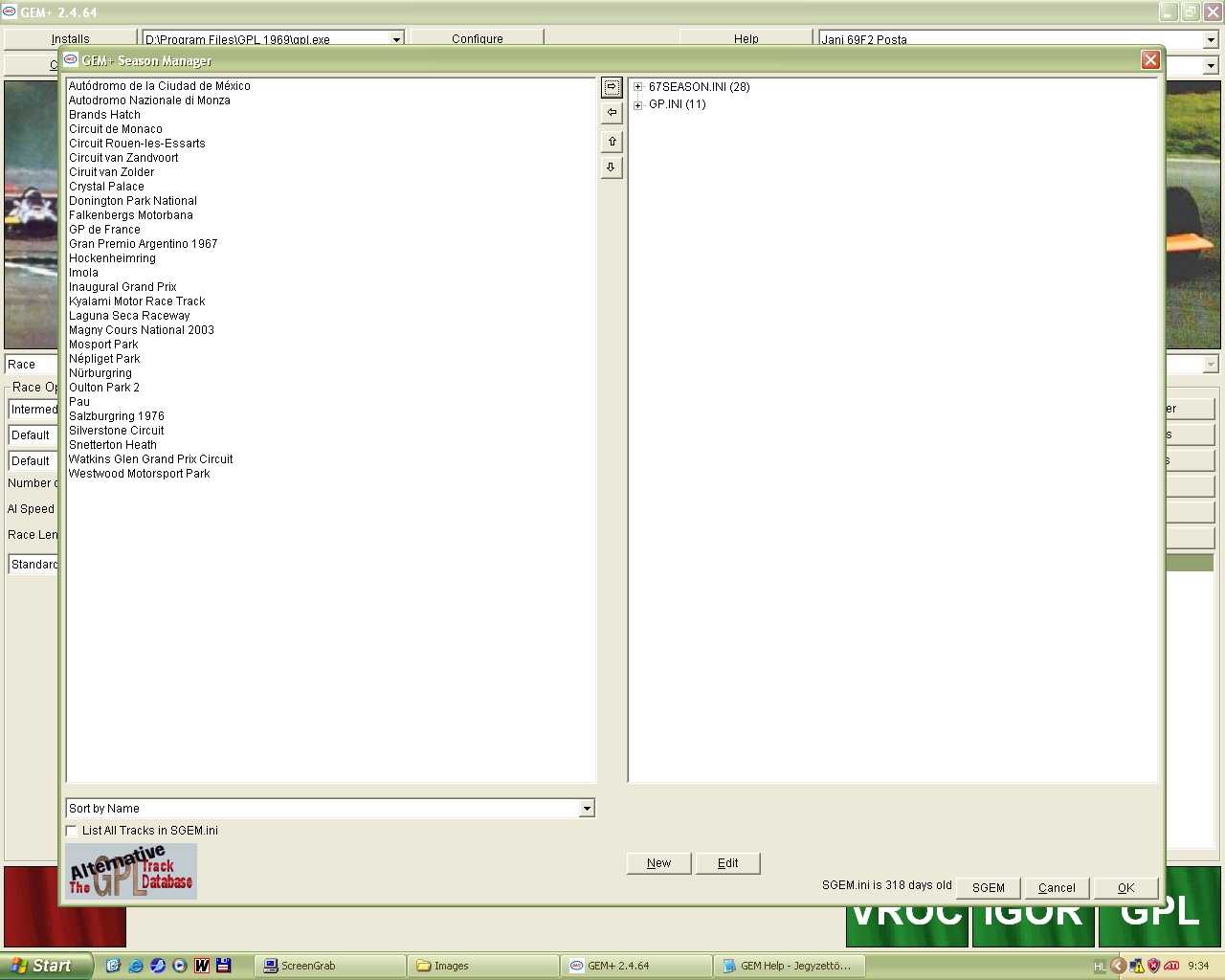Image resolution: width=1225 pixels, height=980 pixels.
Task: Open the Alternative GPL Track Database logo
Action: pos(131,871)
